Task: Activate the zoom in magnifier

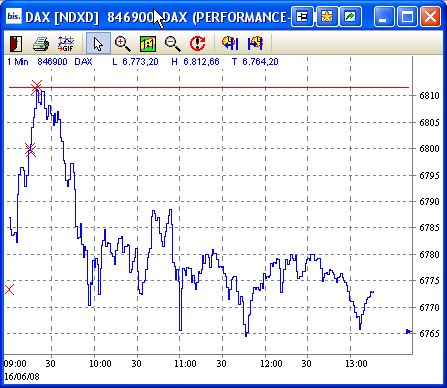Action: [x=122, y=44]
